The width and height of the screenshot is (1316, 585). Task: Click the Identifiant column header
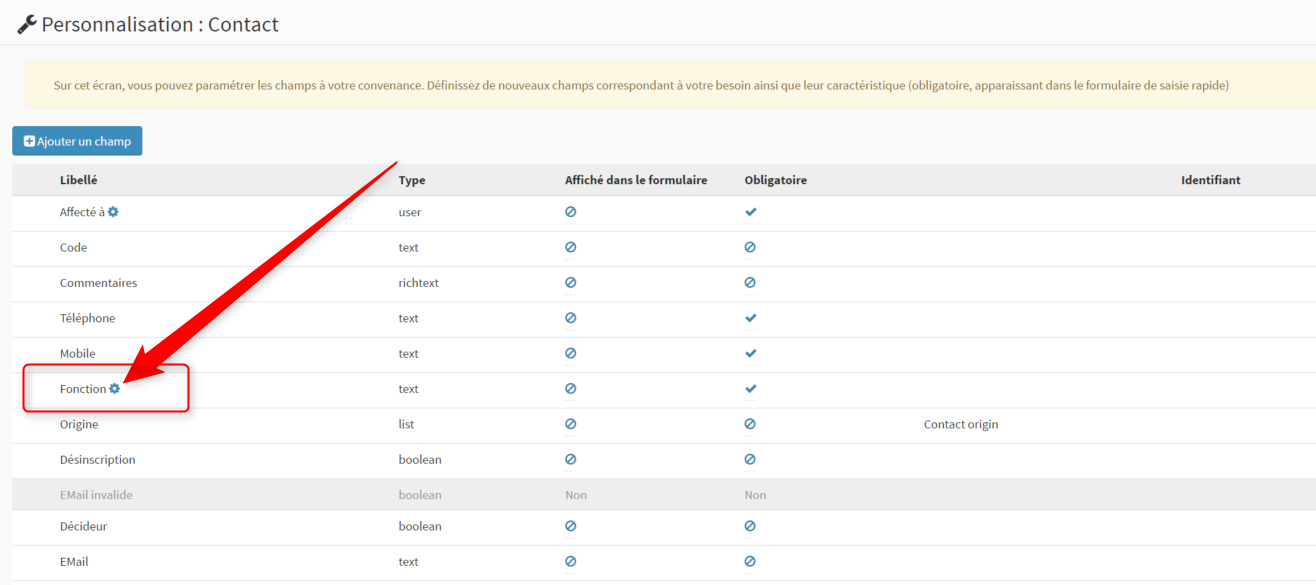1211,180
